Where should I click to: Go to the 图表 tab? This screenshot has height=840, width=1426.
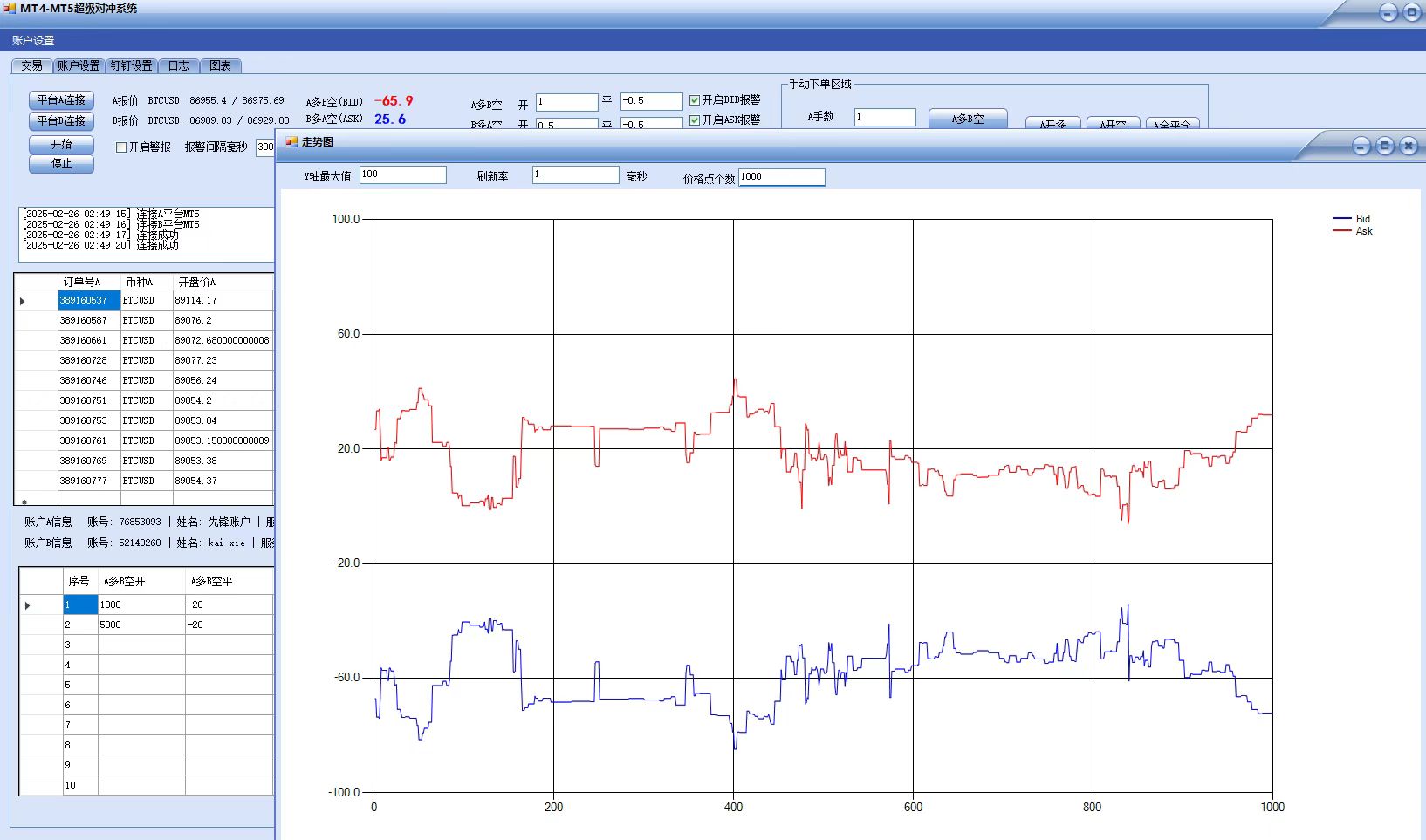(220, 66)
